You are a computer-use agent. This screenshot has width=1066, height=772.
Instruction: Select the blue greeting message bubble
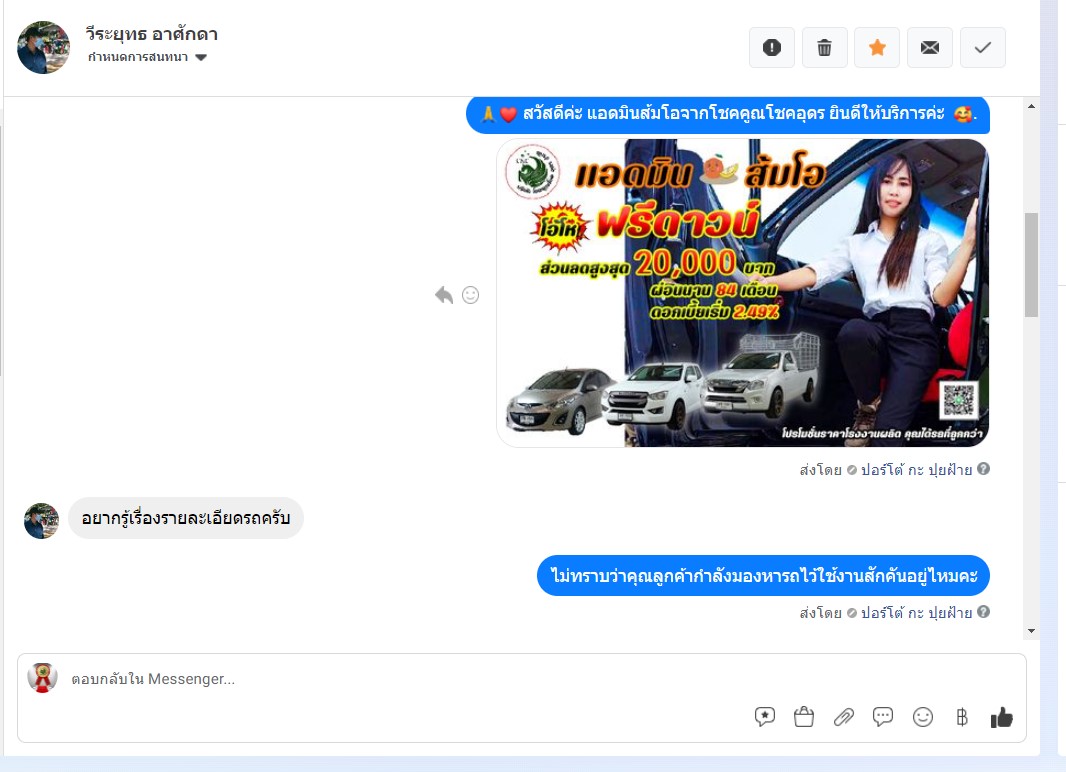pyautogui.click(x=727, y=115)
